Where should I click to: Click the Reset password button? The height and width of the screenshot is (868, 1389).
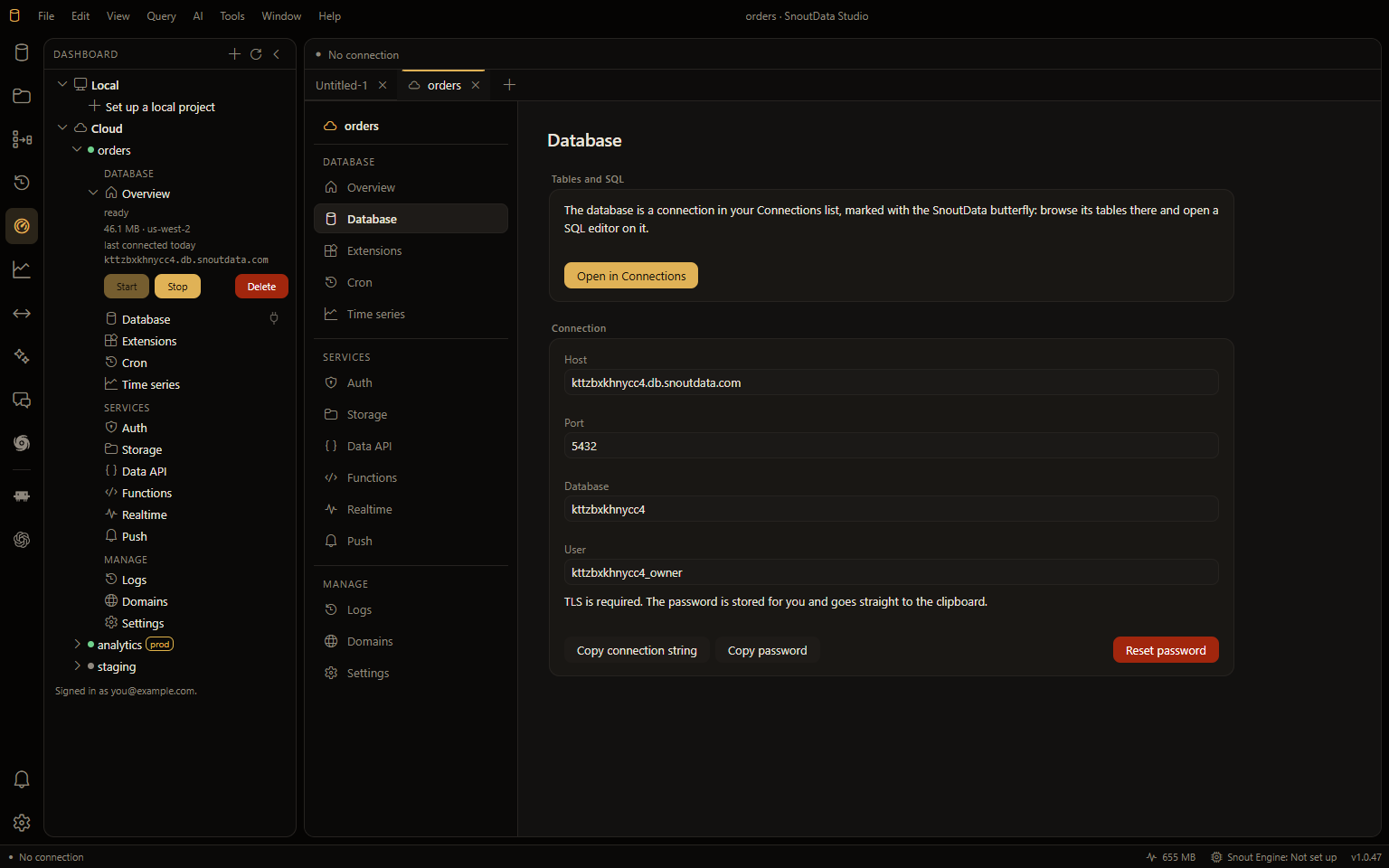1166,650
